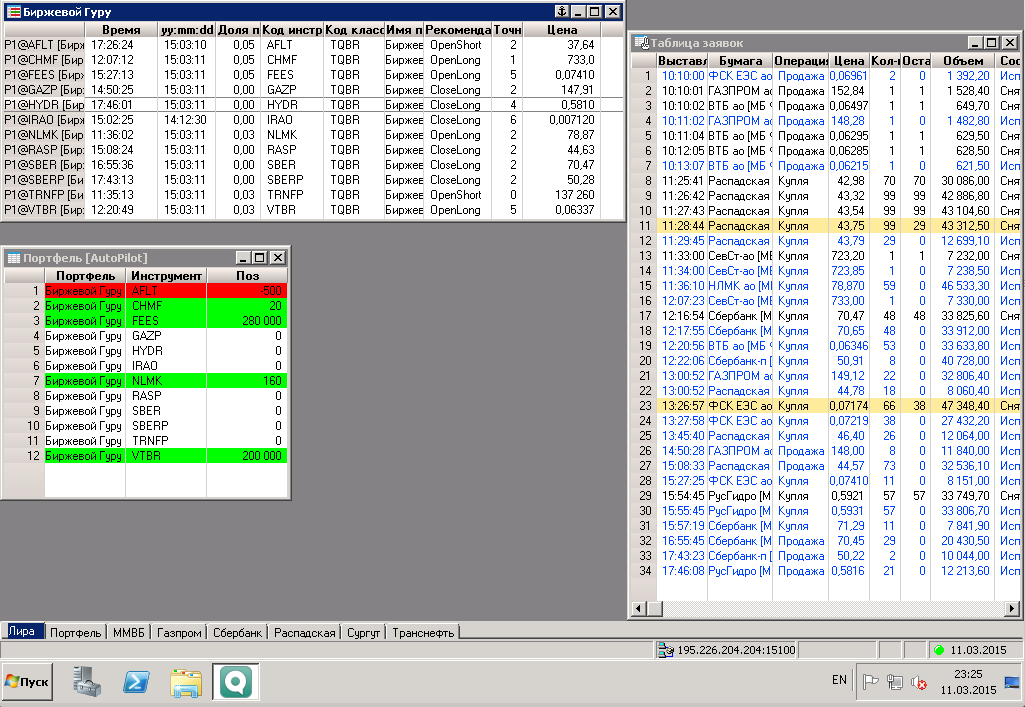Click server address 195.226.204.204:15100
This screenshot has width=1025, height=707.
tap(736, 650)
